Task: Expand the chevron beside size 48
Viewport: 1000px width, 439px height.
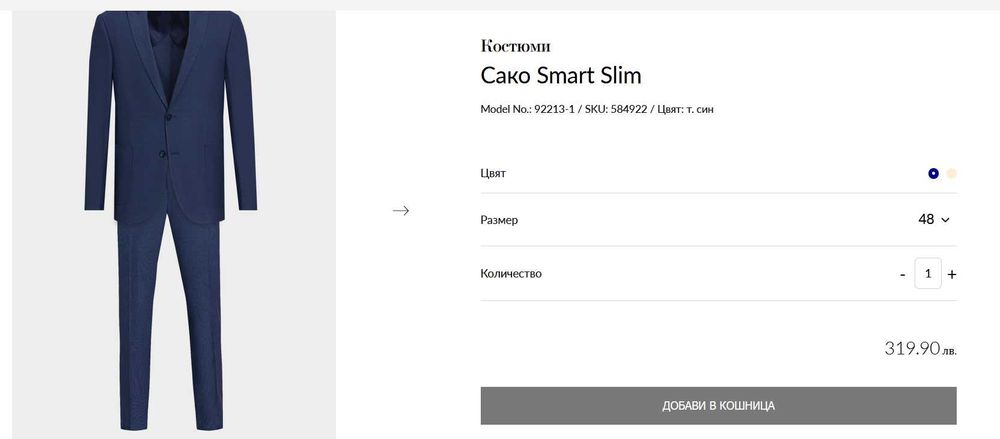Action: point(945,220)
